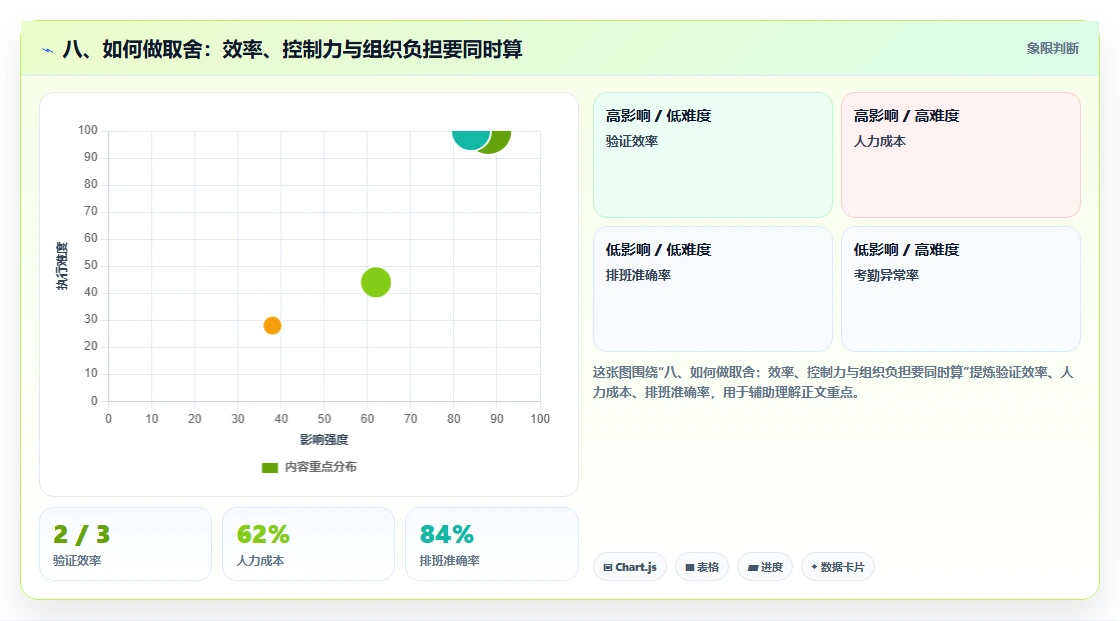Click the Chart.js chip icon
The image size is (1120, 621).
pos(608,567)
